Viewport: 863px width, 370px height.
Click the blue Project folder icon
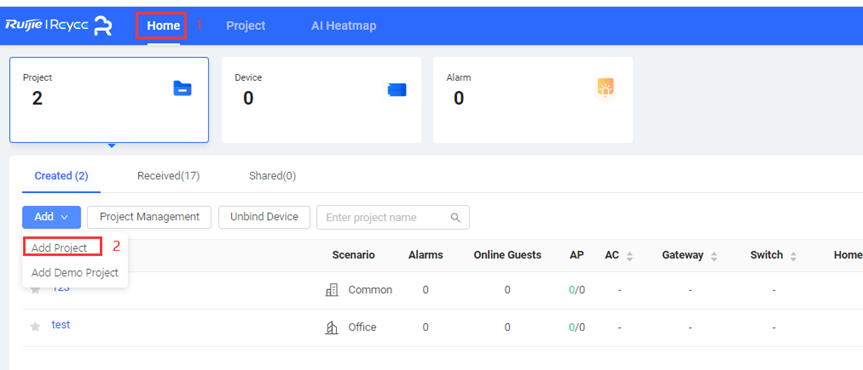183,88
